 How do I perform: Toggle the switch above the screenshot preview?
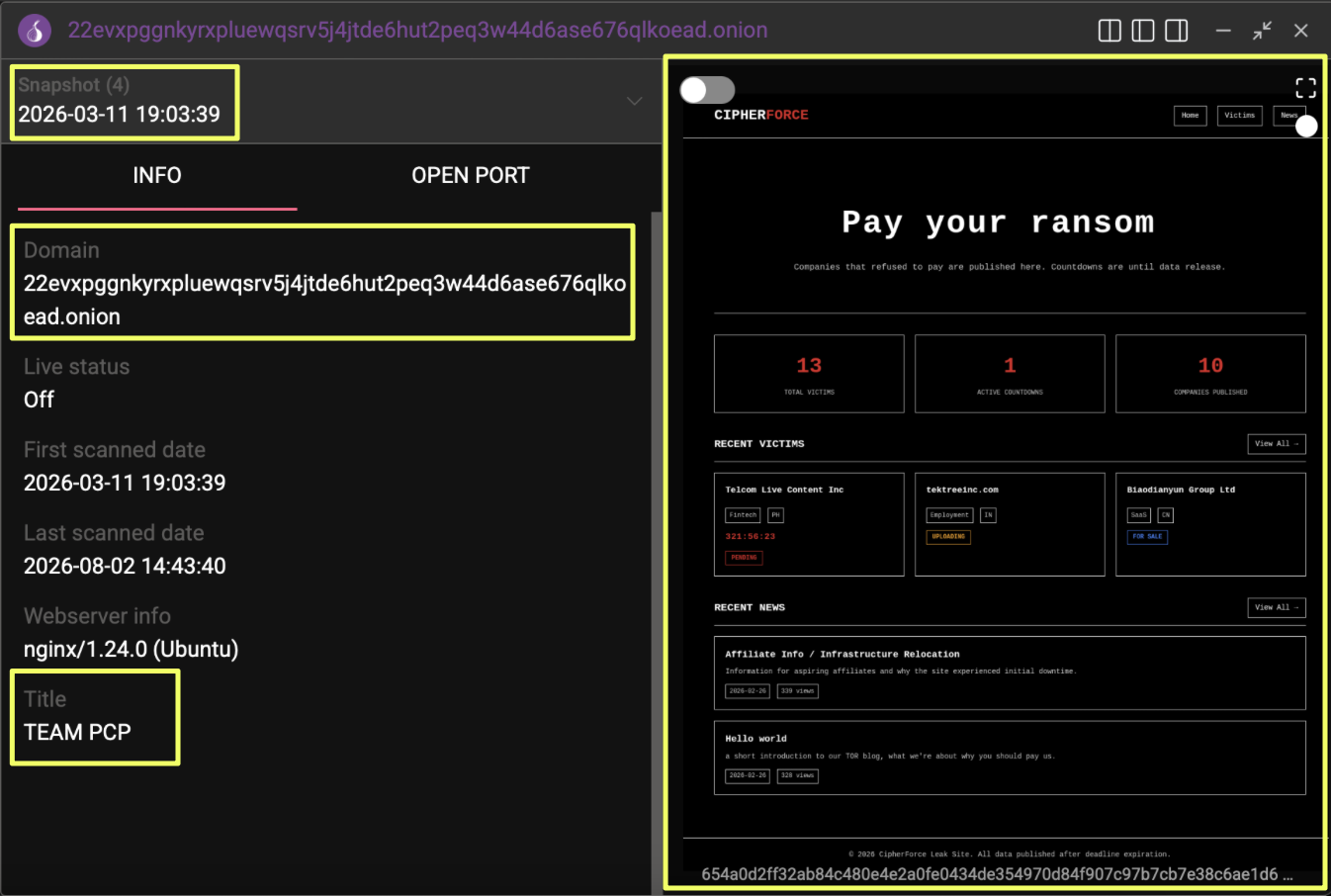[707, 90]
